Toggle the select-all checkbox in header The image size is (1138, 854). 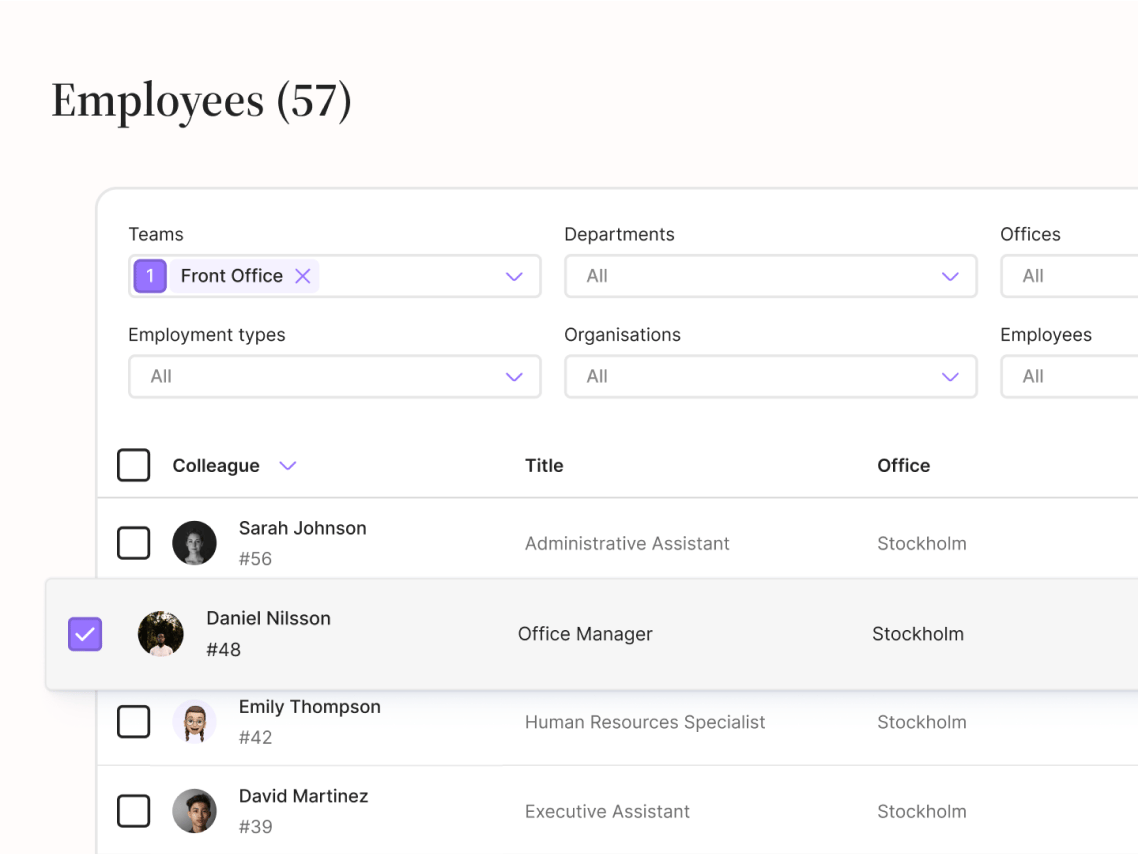(x=134, y=465)
